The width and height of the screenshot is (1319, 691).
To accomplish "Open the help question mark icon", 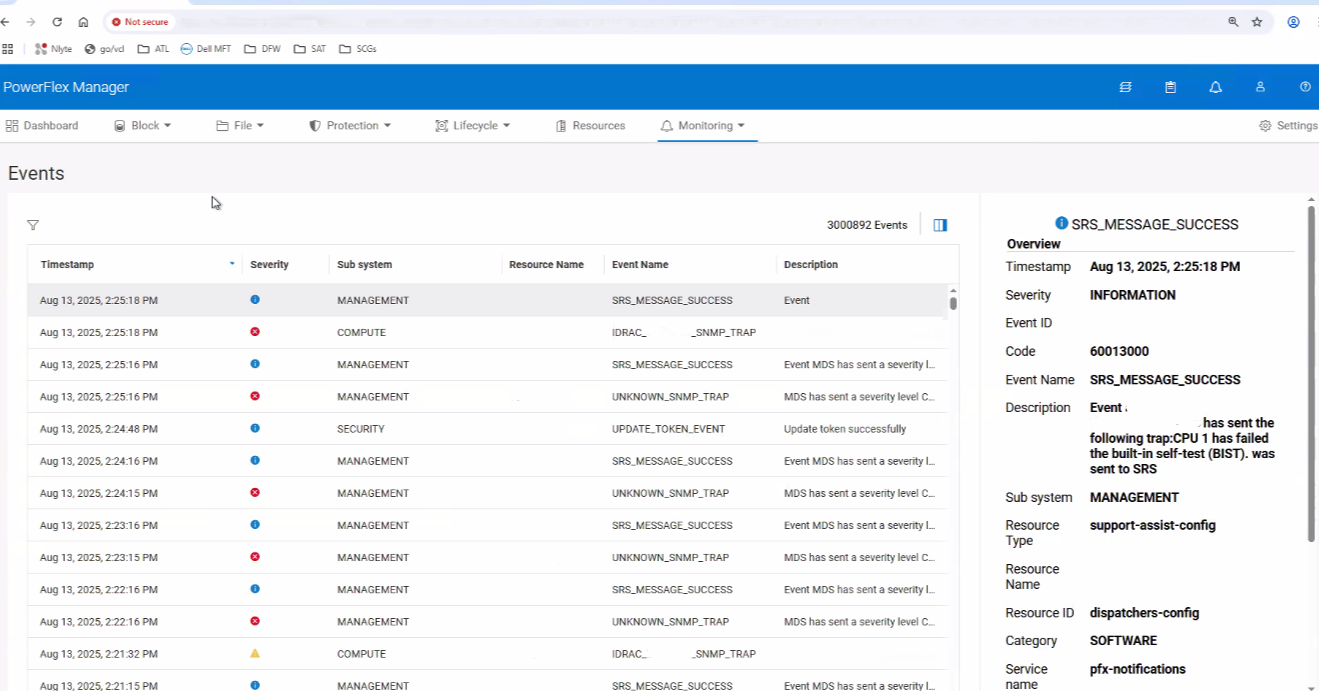I will coord(1305,87).
